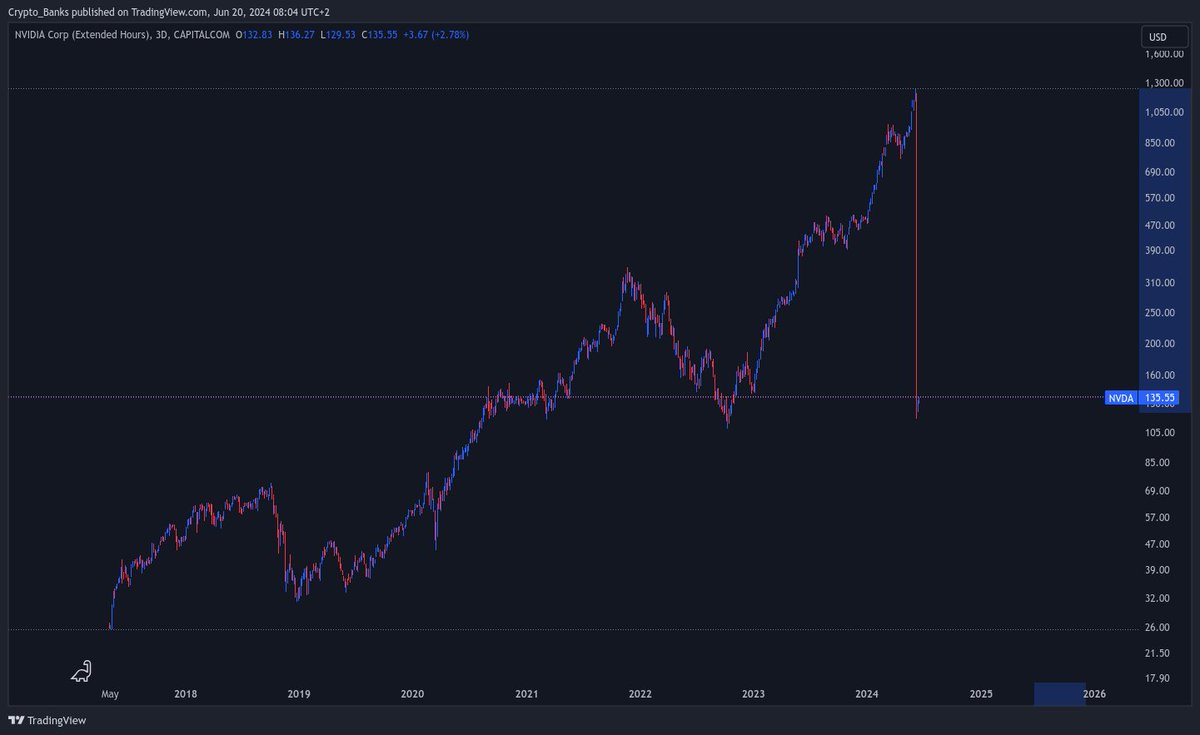The image size is (1200, 735).
Task: Click the 200.00 price axis label
Action: (1160, 343)
